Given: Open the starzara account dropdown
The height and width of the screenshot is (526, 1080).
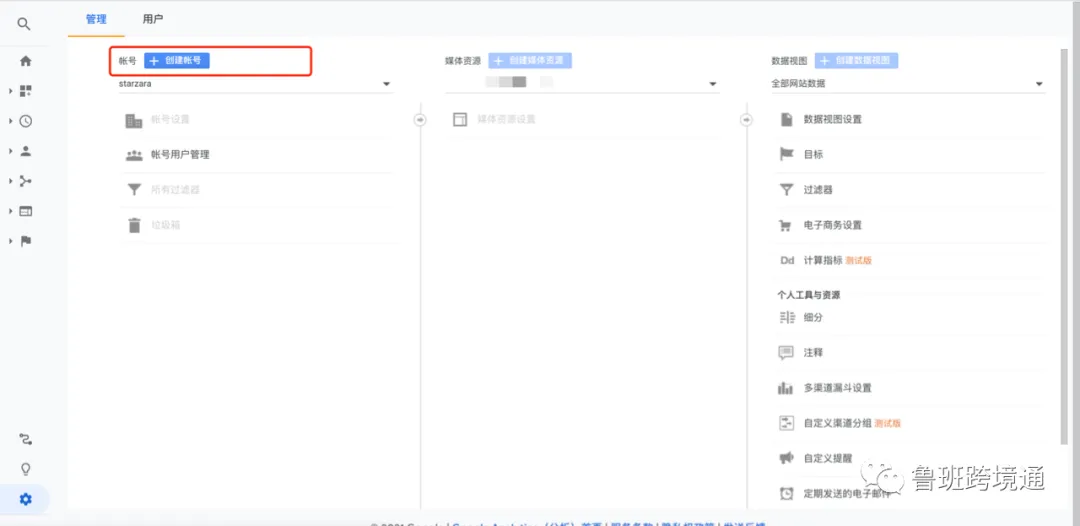Looking at the screenshot, I should click(x=256, y=84).
